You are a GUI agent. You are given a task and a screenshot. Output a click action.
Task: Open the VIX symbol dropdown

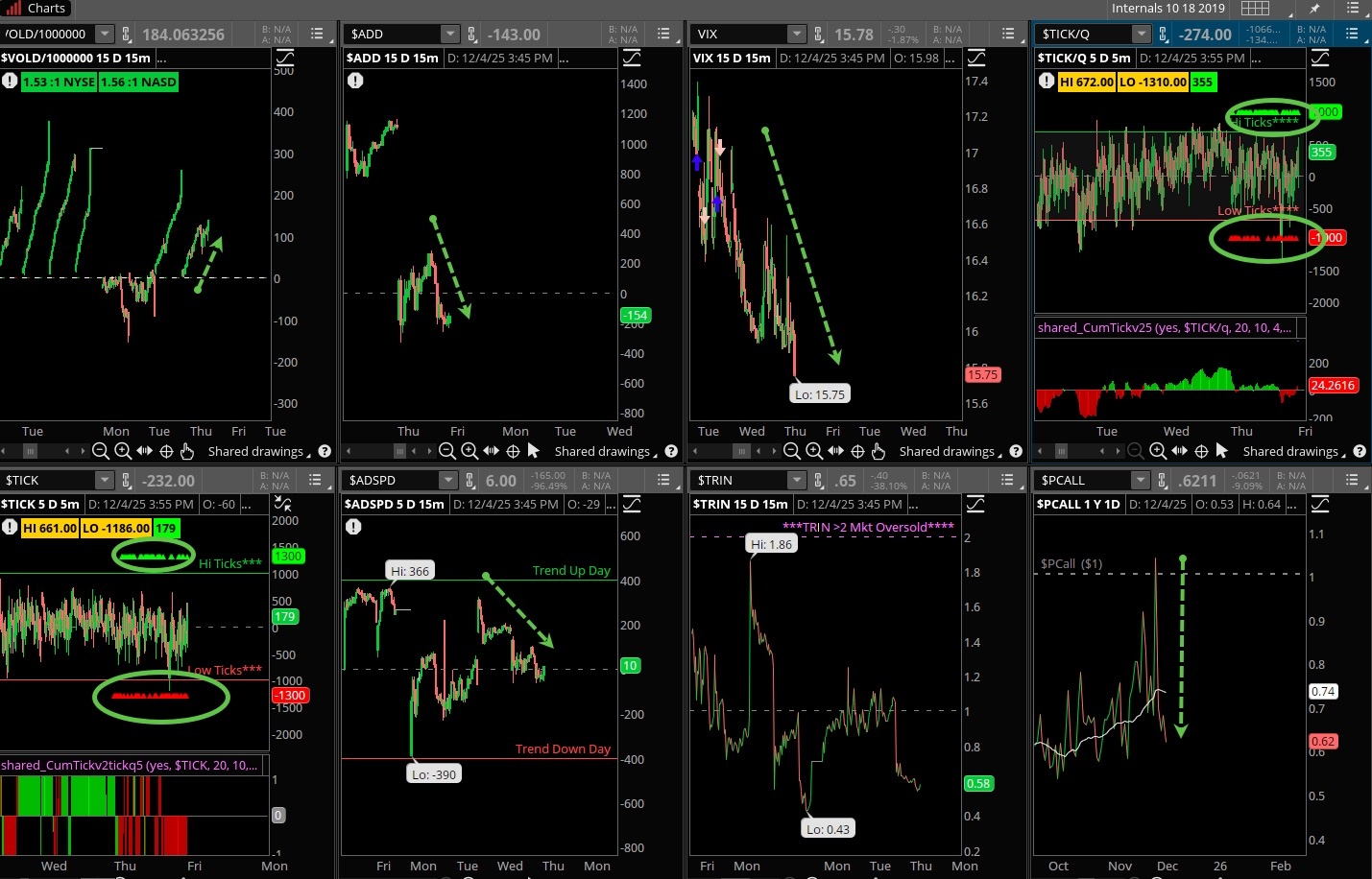(x=796, y=35)
